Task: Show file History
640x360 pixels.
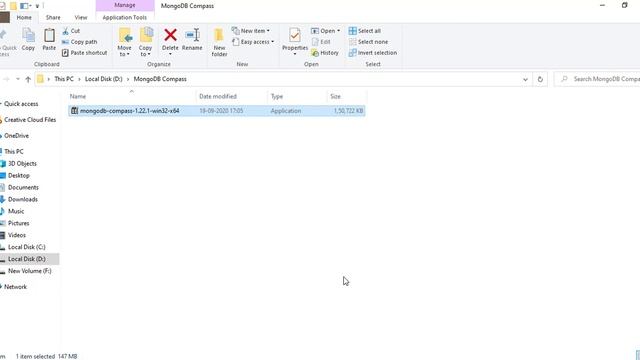Action: (x=325, y=53)
